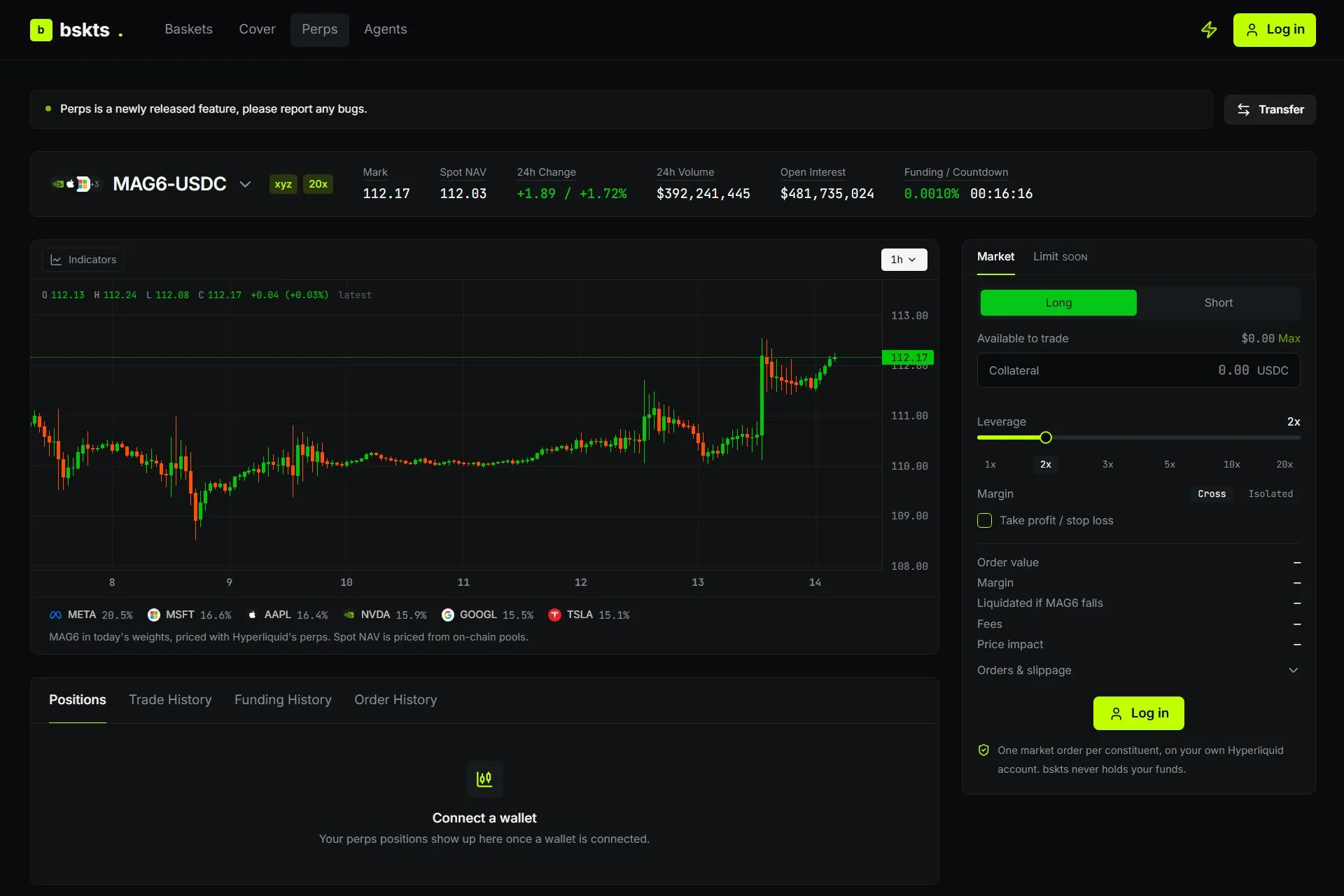Choose Isolated margin mode
The width and height of the screenshot is (1344, 896).
(x=1270, y=494)
